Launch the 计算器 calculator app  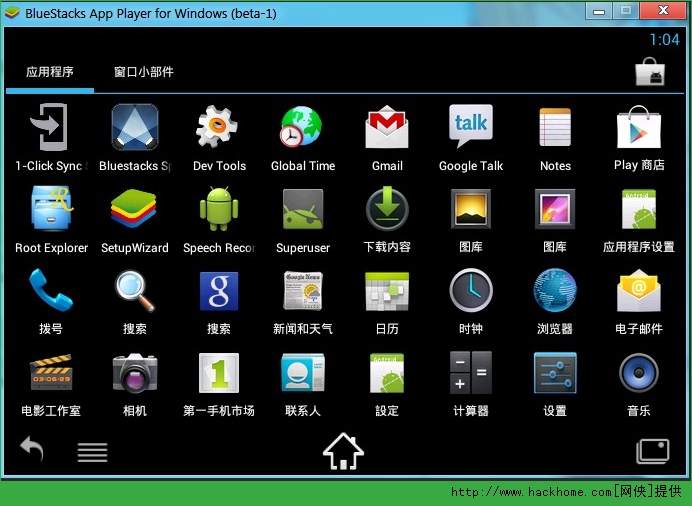coord(471,373)
